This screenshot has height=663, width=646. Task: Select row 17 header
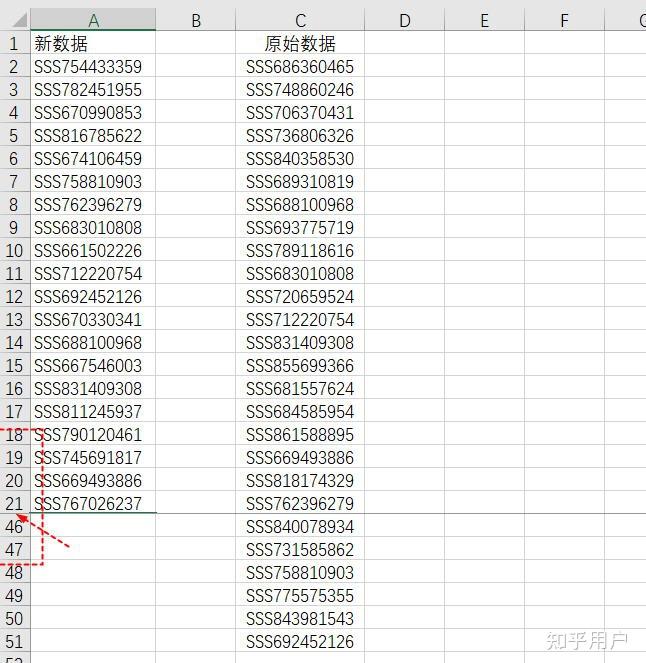tap(15, 411)
